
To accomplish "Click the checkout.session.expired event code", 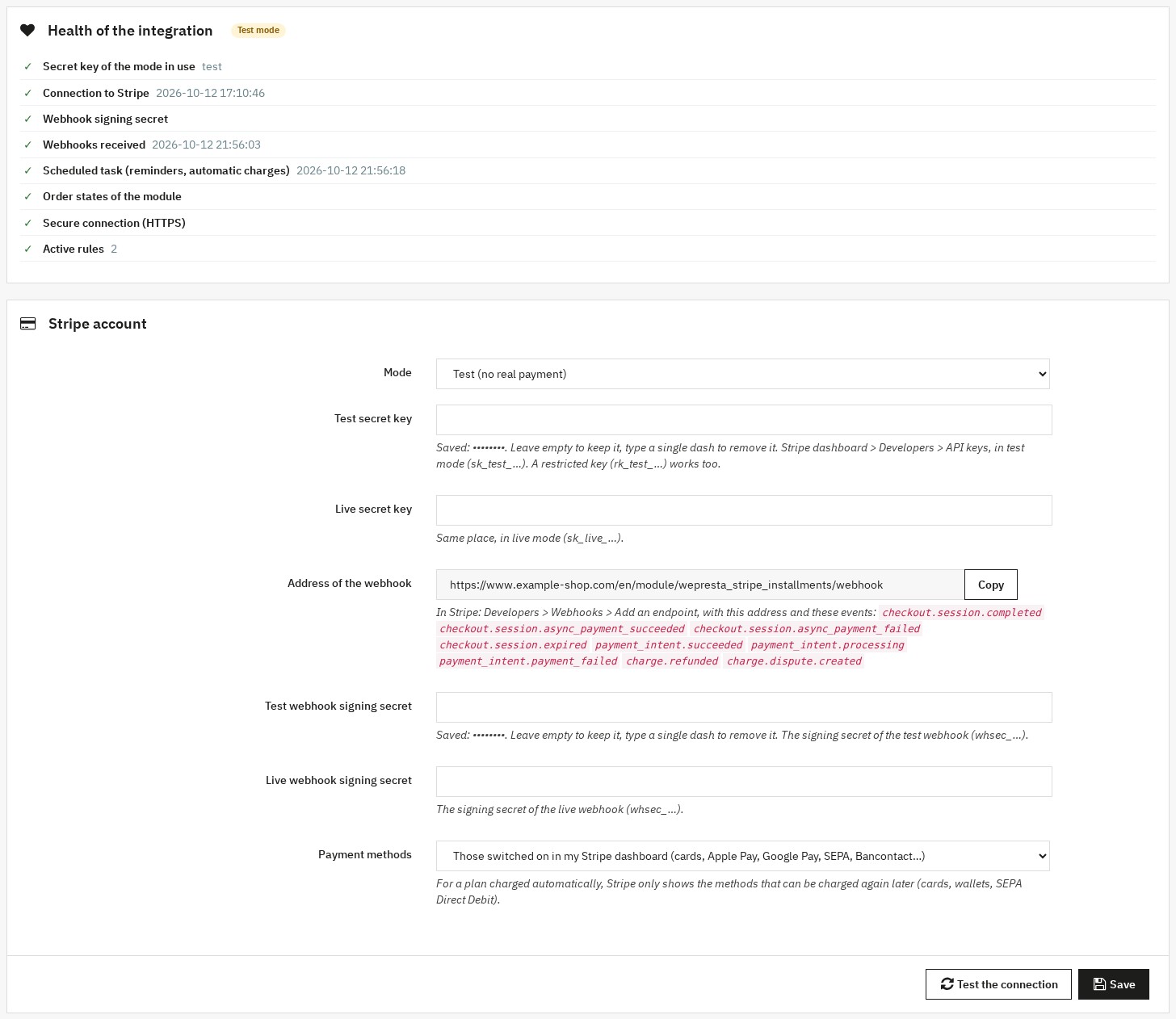I will (513, 645).
